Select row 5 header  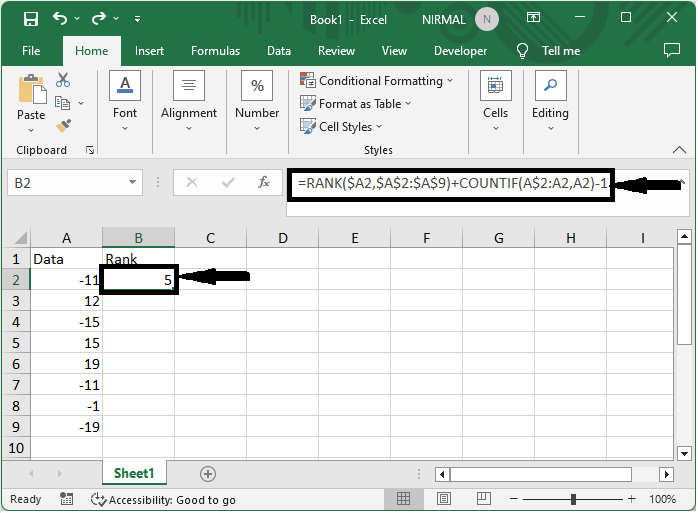tap(16, 343)
